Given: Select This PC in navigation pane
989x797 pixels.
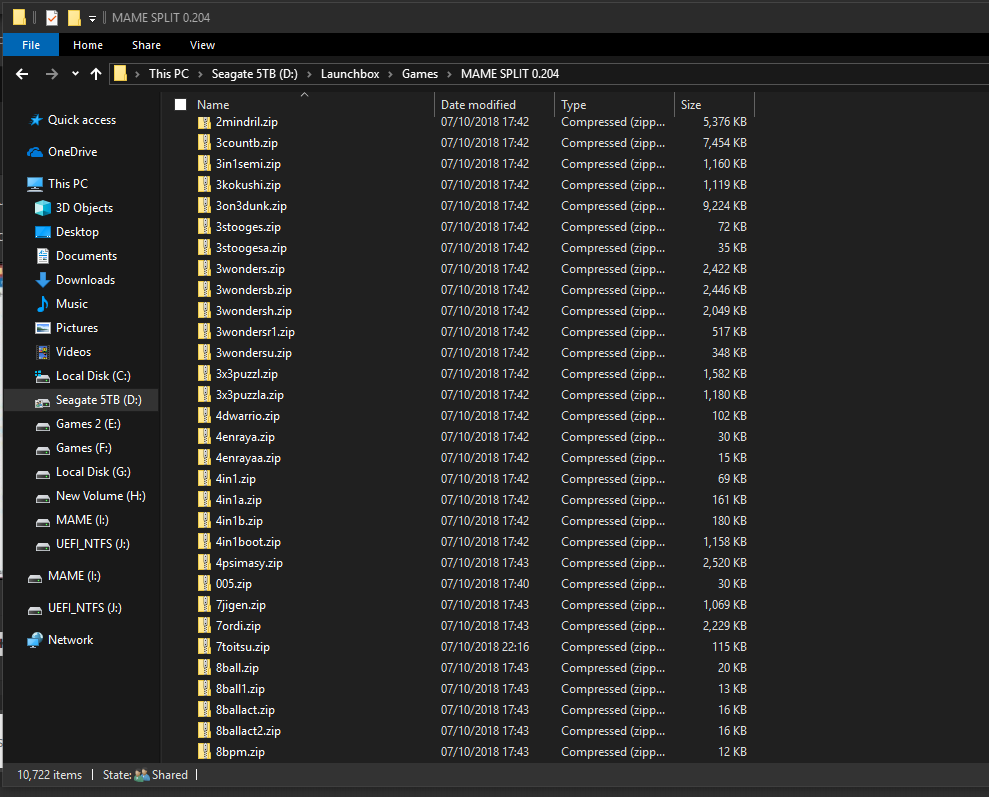Looking at the screenshot, I should click(x=67, y=183).
